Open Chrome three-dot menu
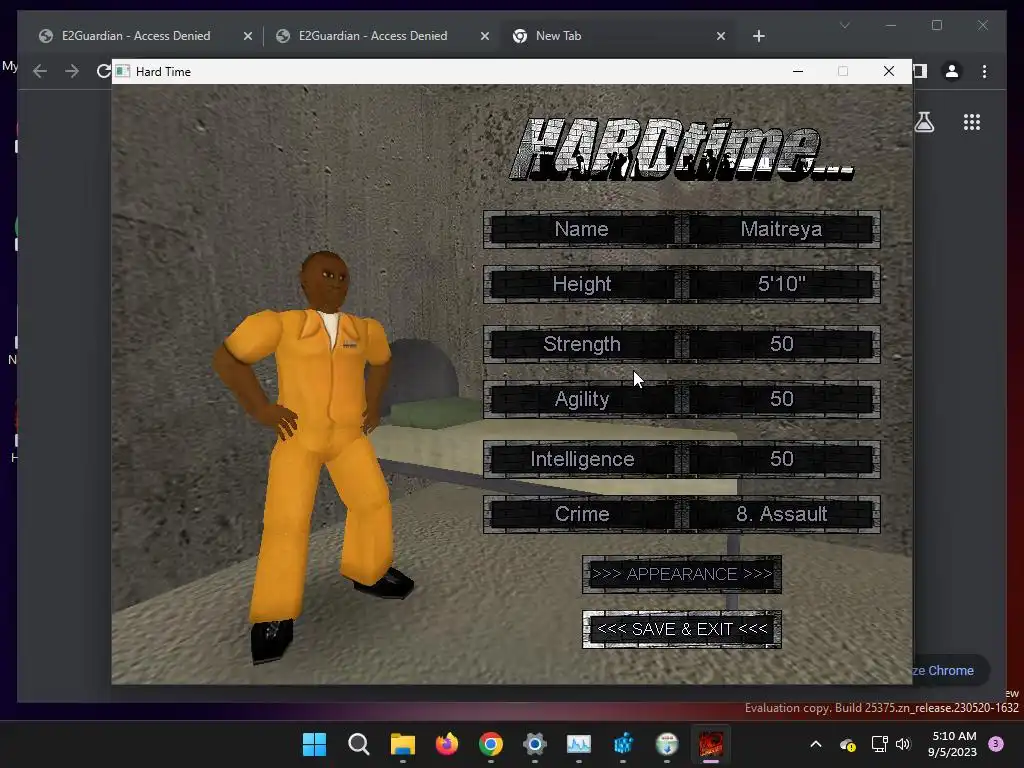This screenshot has width=1024, height=768. point(984,71)
